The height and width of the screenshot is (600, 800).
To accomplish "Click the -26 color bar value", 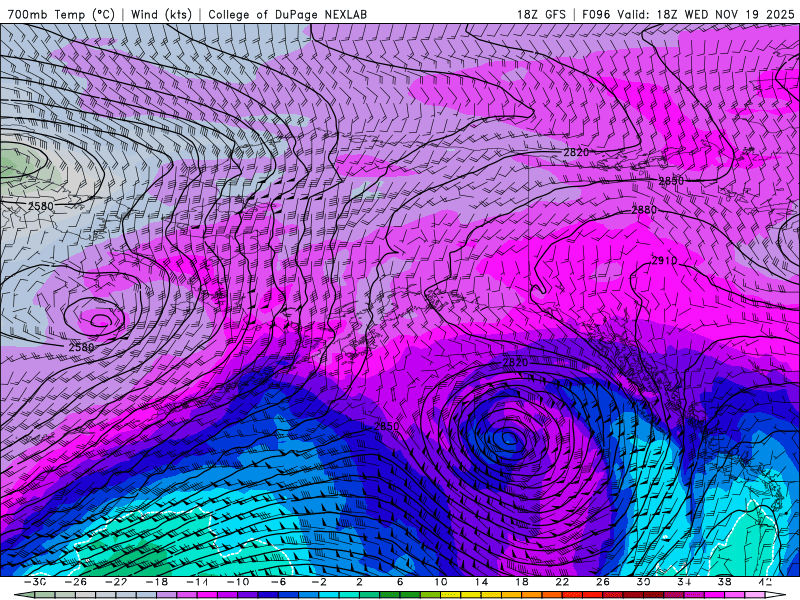I will click(x=76, y=582).
